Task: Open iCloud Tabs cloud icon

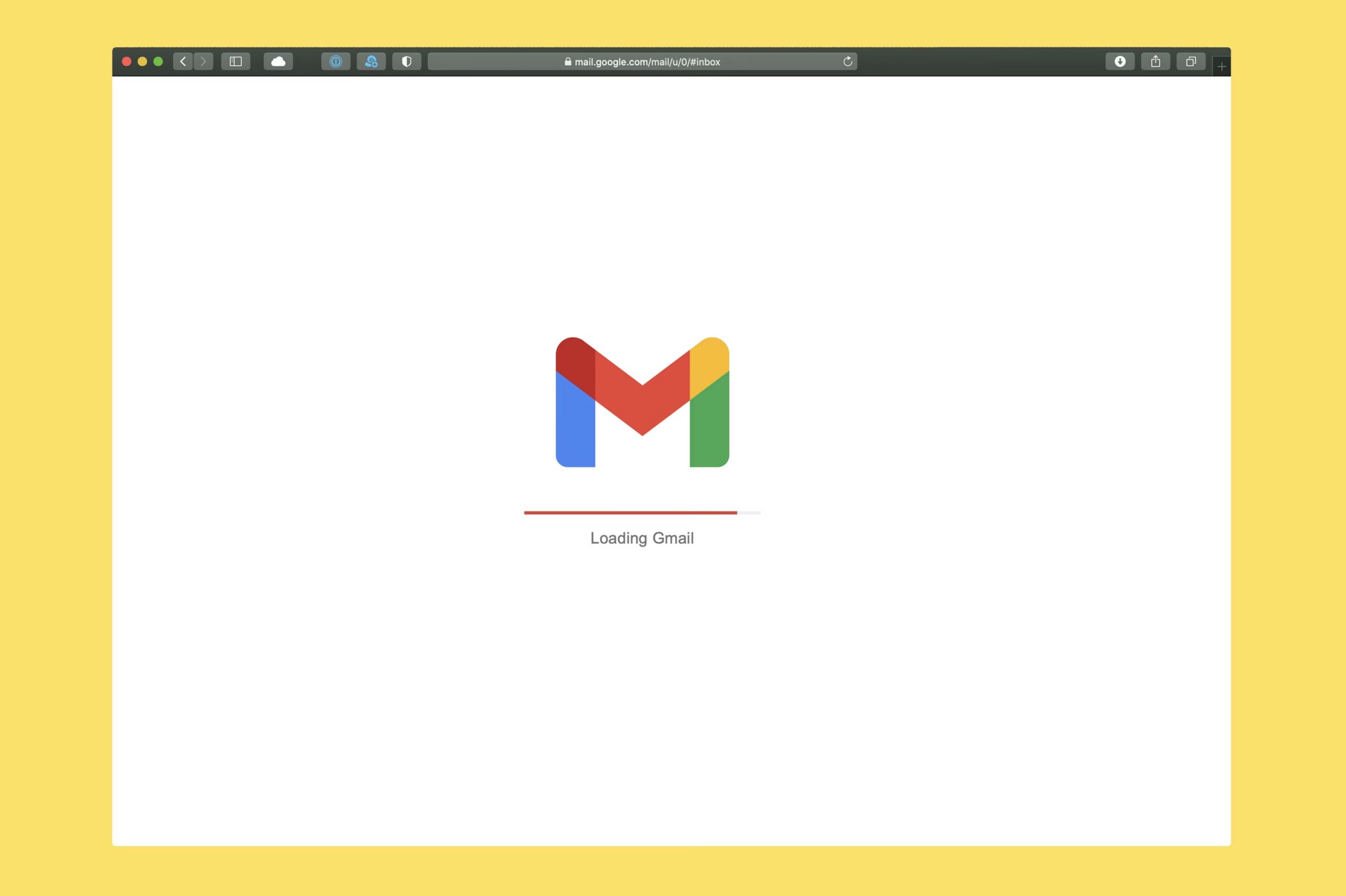Action: (278, 61)
